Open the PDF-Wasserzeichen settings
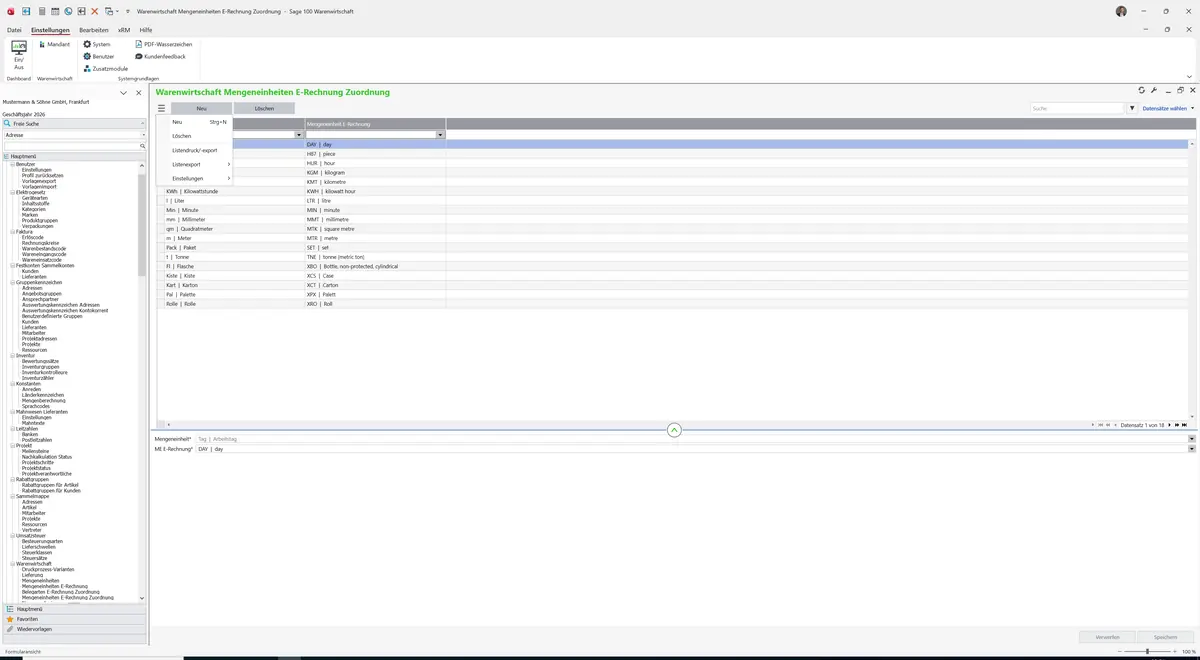Viewport: 1200px width, 660px height. click(164, 44)
